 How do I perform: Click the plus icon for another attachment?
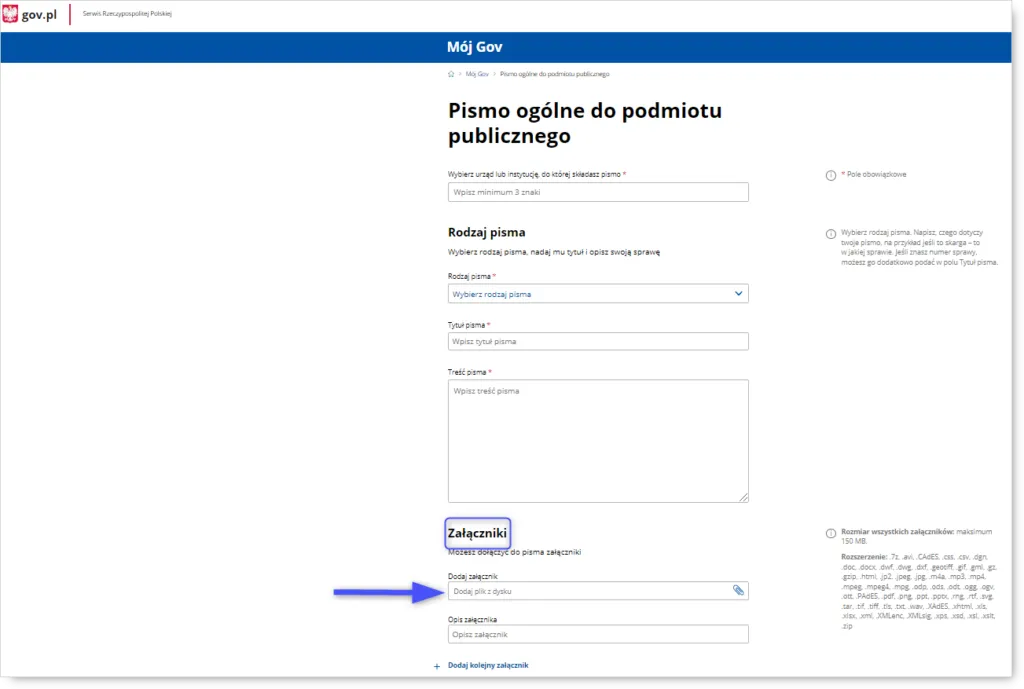[x=437, y=666]
